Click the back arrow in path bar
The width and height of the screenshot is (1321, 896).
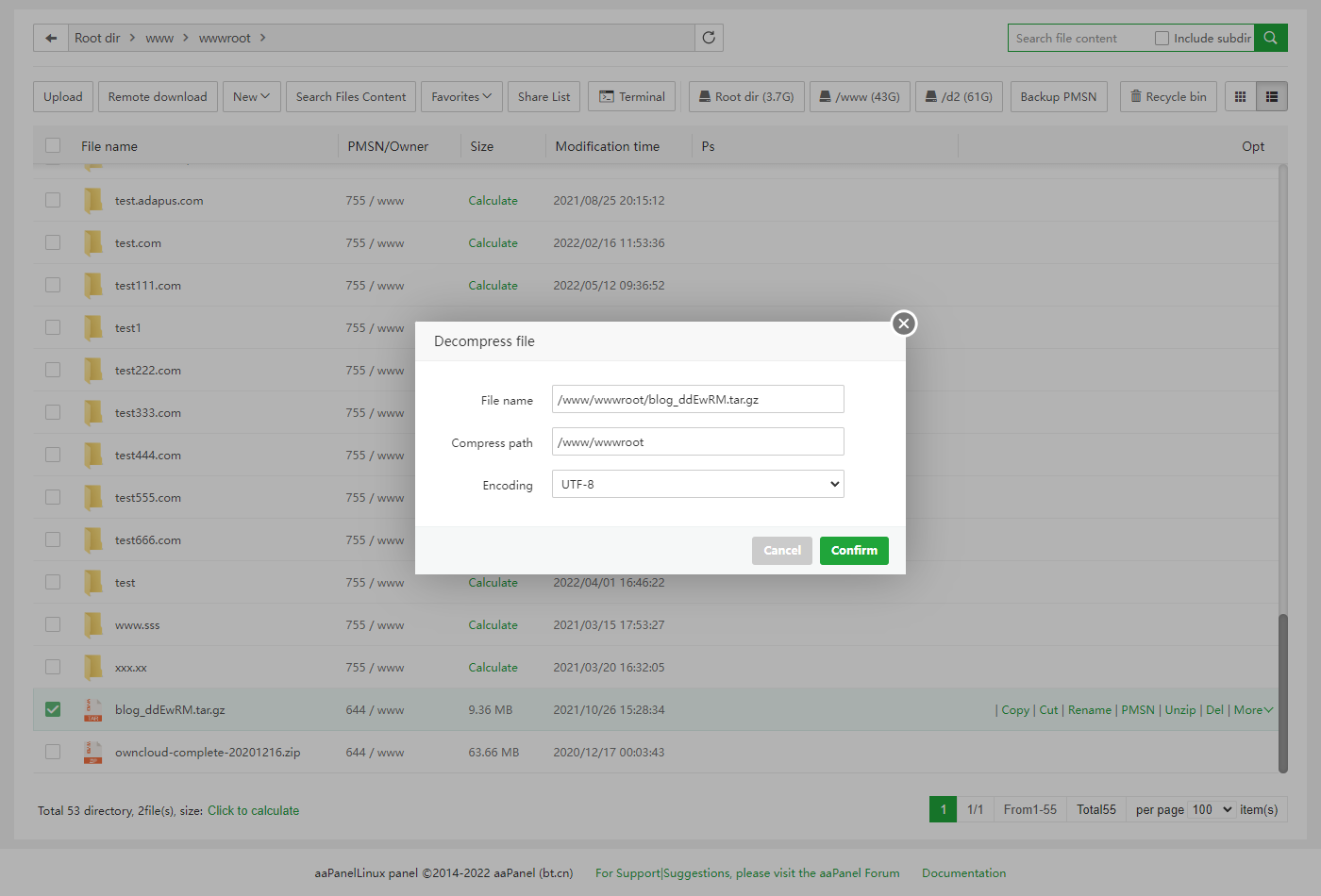[51, 38]
